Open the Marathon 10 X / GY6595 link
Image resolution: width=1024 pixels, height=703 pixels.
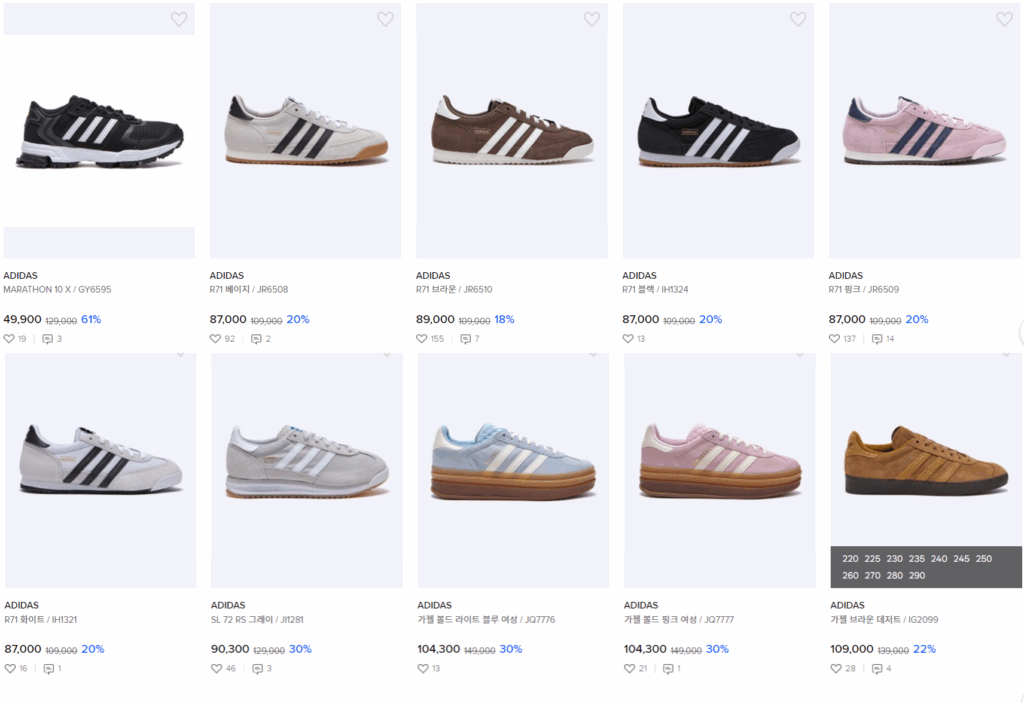tap(57, 290)
